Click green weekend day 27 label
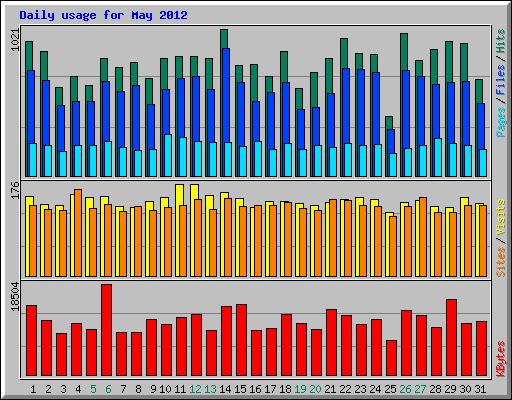Viewport: 512px width, 400px height. pyautogui.click(x=420, y=389)
